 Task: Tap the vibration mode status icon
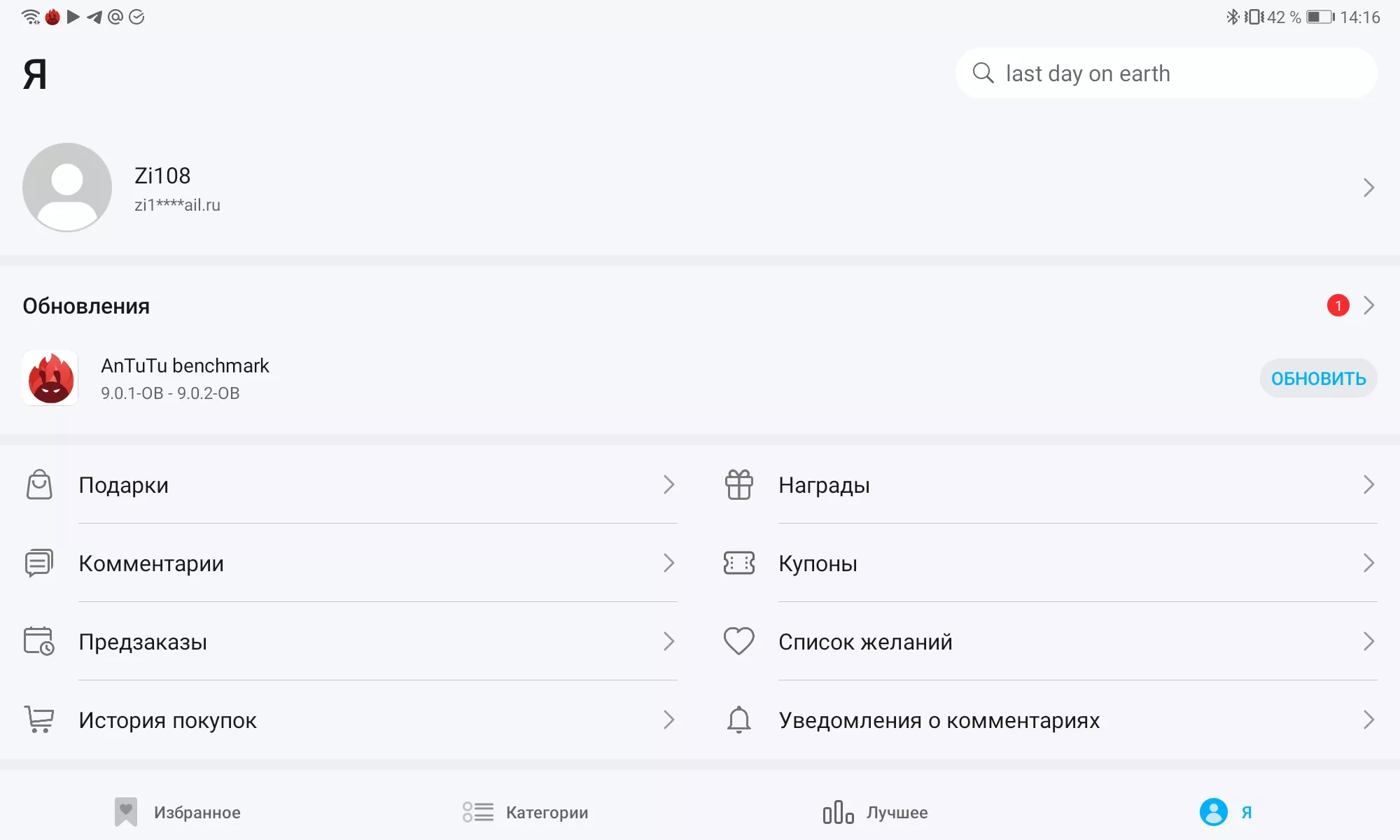(x=1254, y=17)
